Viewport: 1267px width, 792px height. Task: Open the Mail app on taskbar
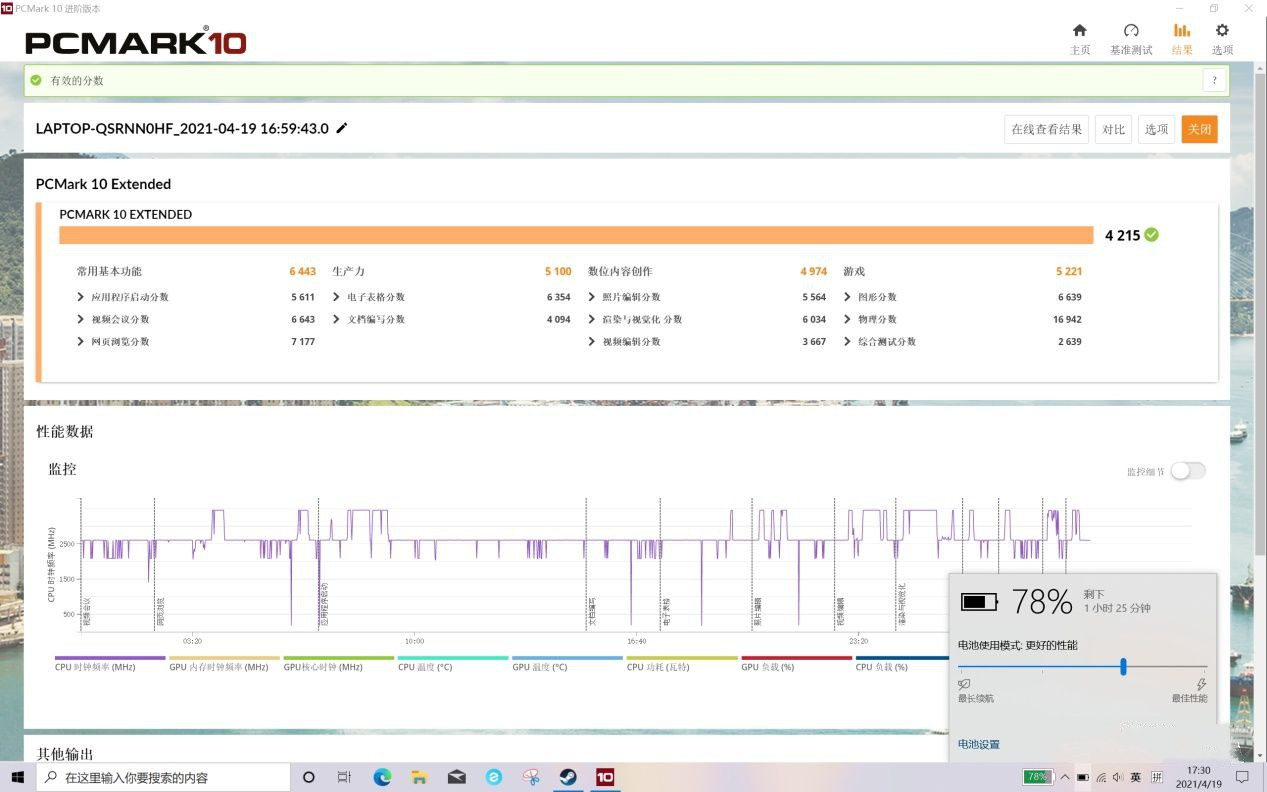[456, 777]
